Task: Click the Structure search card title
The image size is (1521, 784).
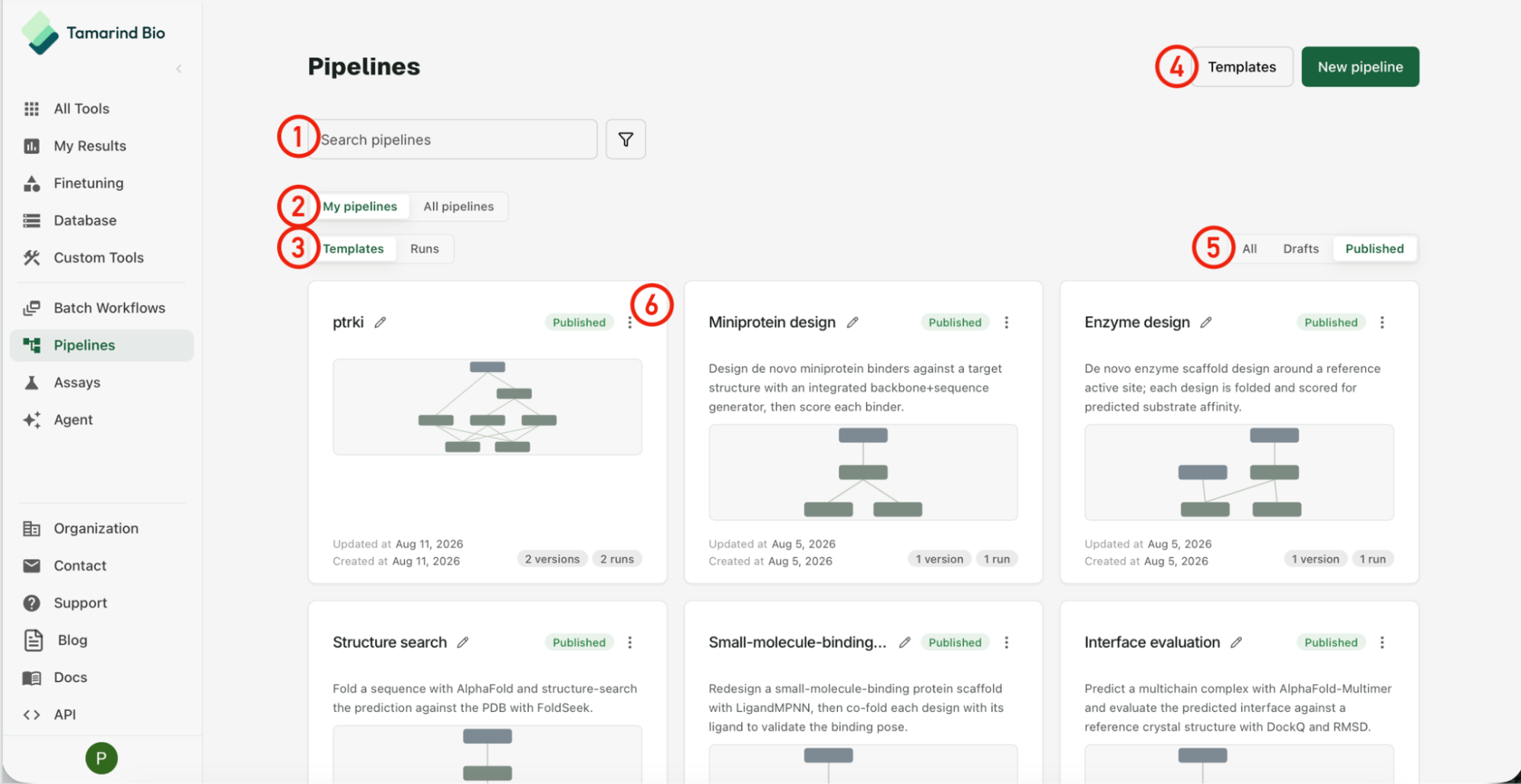Action: [x=390, y=643]
